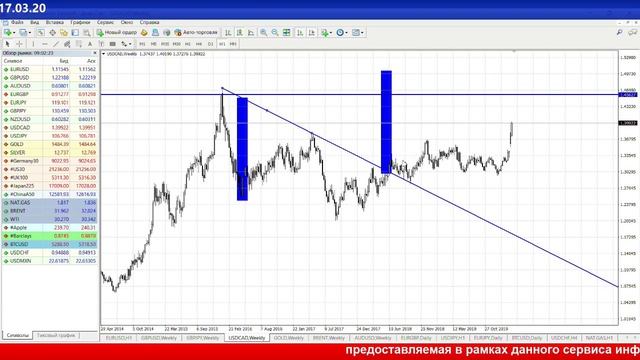The image size is (640, 360).
Task: Select the Text Label tool
Action: pos(101,44)
